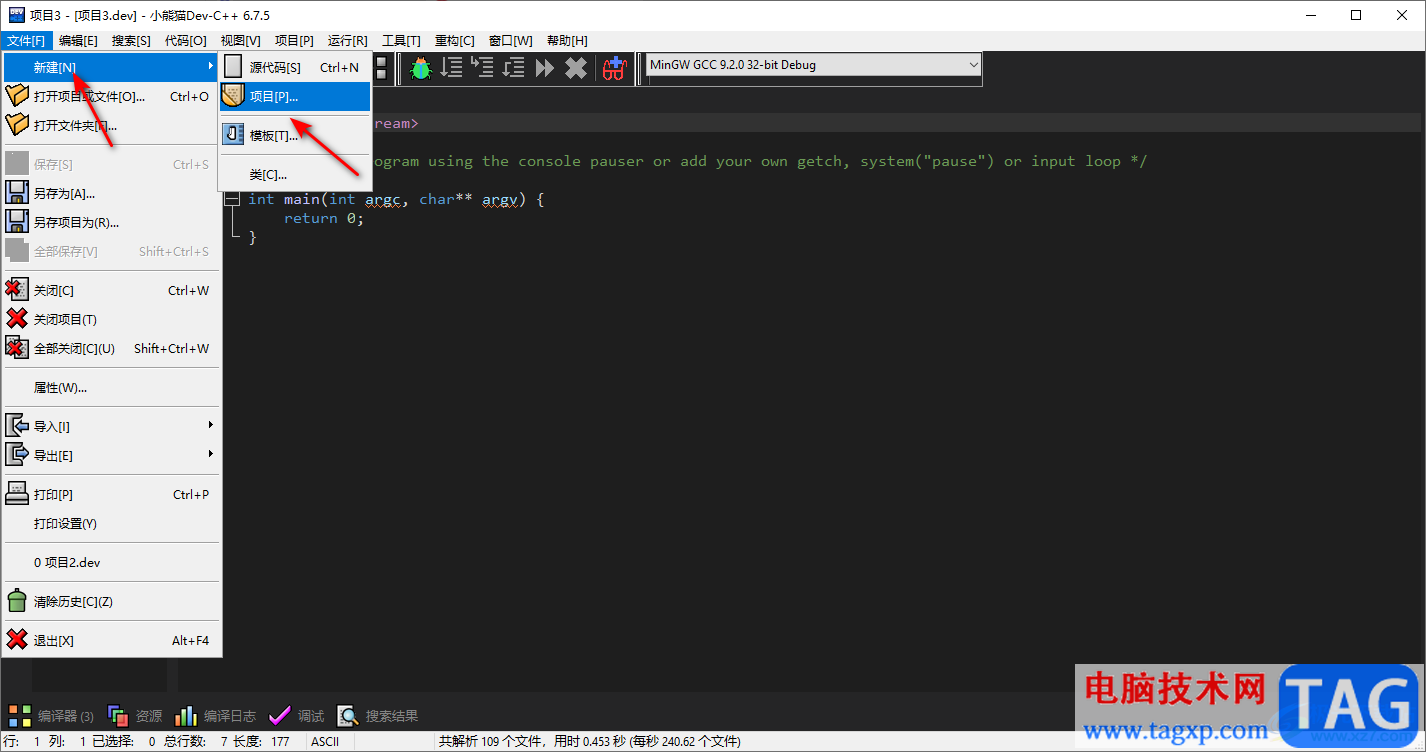Click 打开文件夹 menu entry
Image resolution: width=1426 pixels, height=752 pixels.
111,125
